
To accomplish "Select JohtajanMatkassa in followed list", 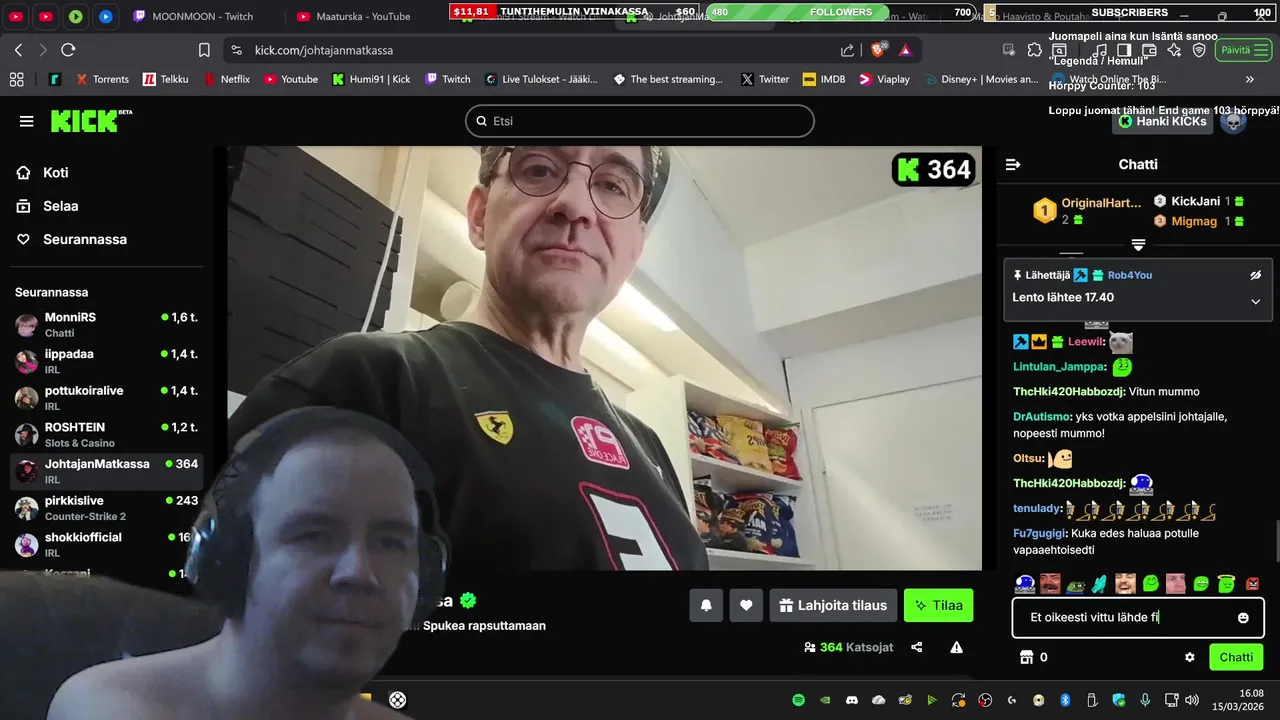I will pyautogui.click(x=107, y=471).
